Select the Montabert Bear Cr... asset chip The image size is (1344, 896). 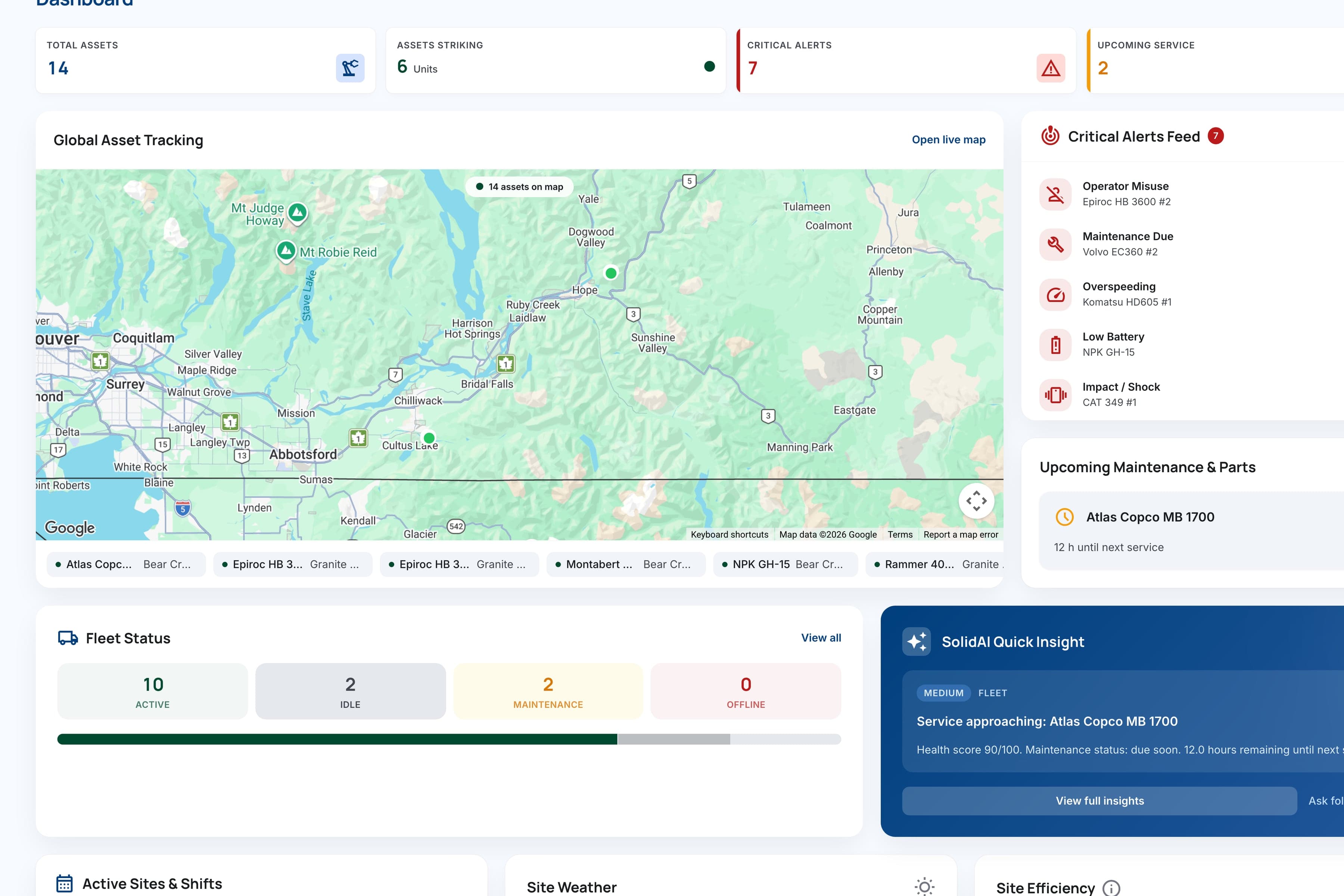(626, 564)
